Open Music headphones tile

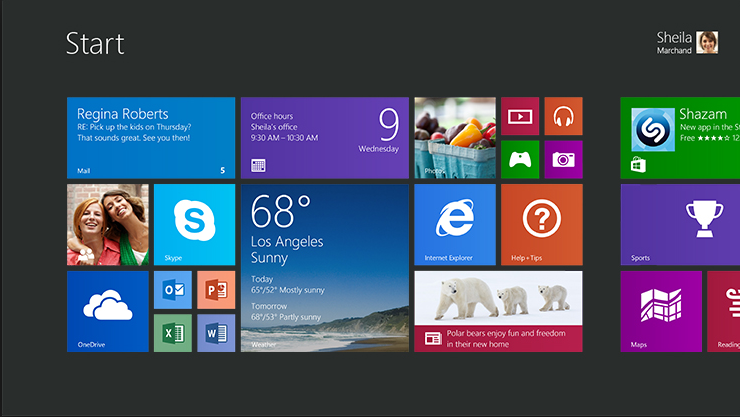click(563, 116)
